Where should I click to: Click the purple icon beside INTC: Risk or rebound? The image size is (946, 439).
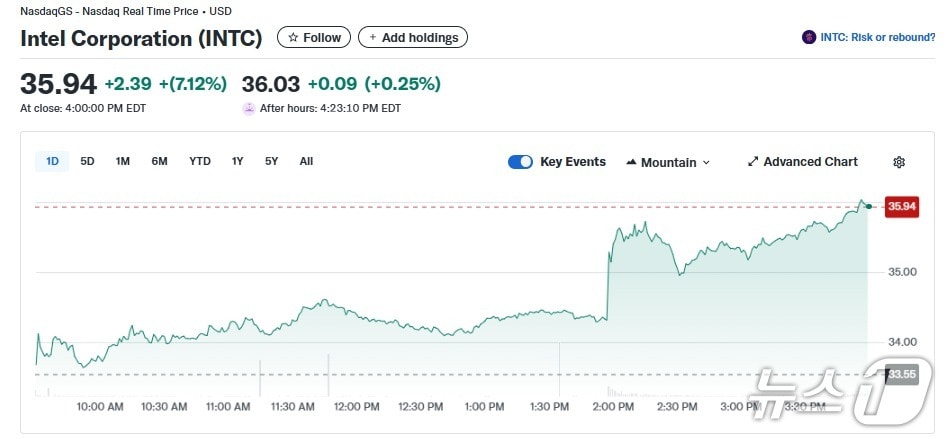[x=809, y=38]
